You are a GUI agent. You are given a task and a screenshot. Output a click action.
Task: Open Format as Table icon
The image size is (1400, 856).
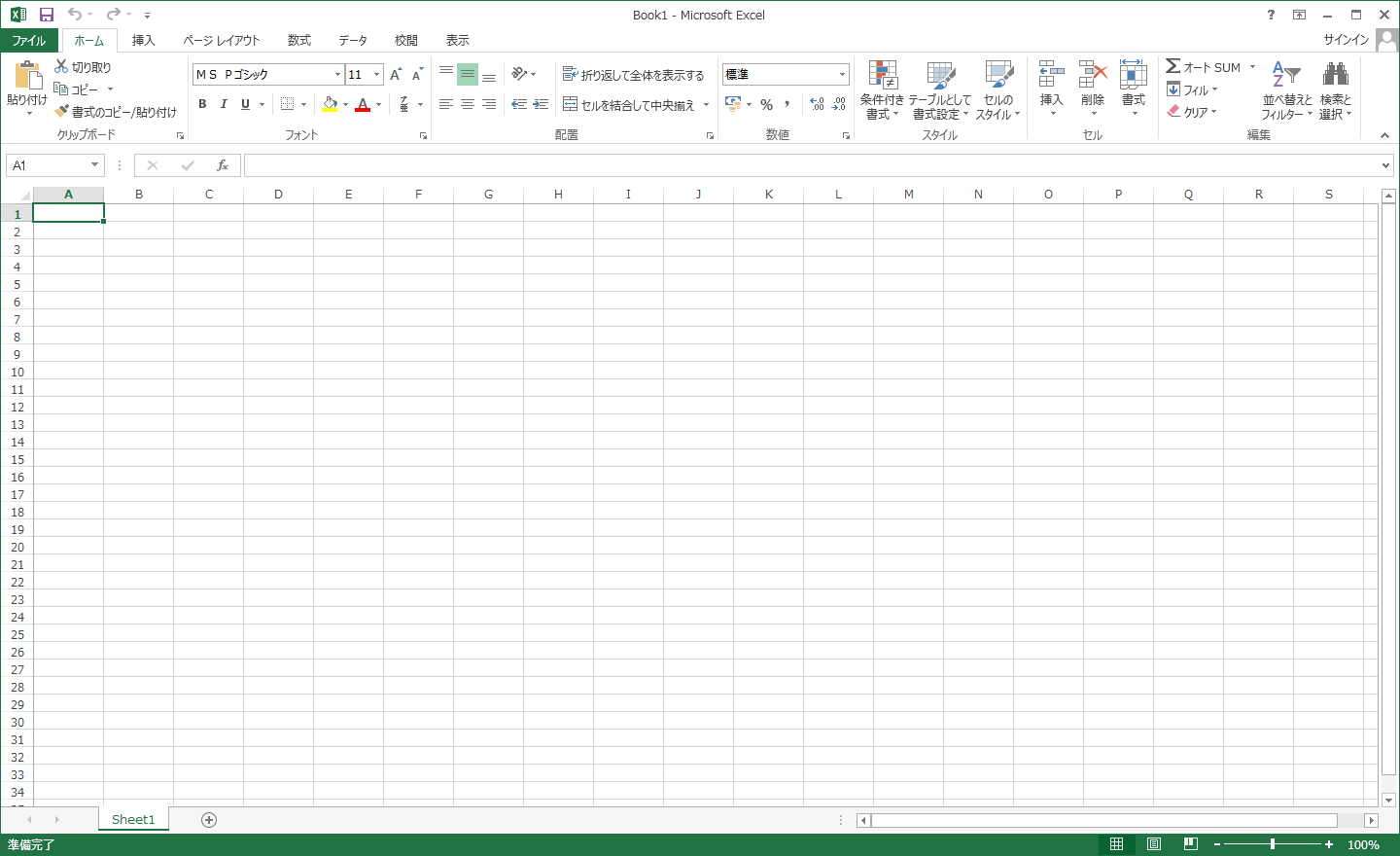pyautogui.click(x=940, y=75)
